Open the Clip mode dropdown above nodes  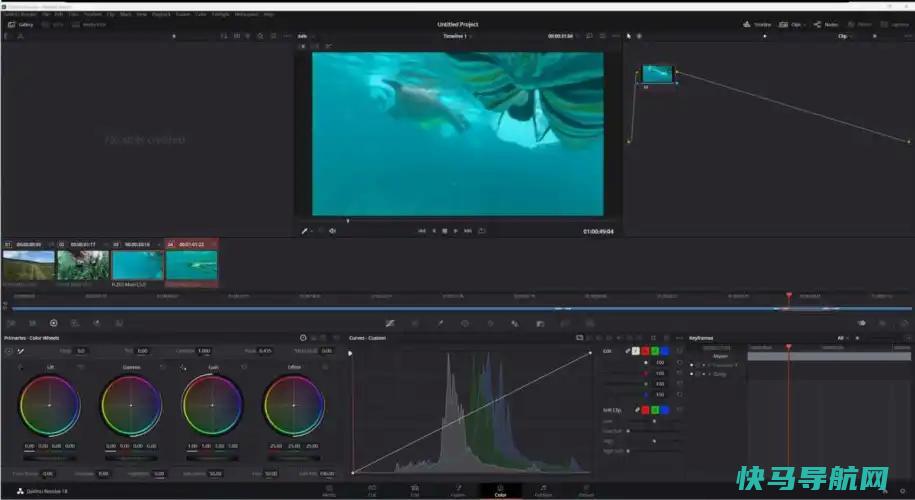click(x=845, y=36)
